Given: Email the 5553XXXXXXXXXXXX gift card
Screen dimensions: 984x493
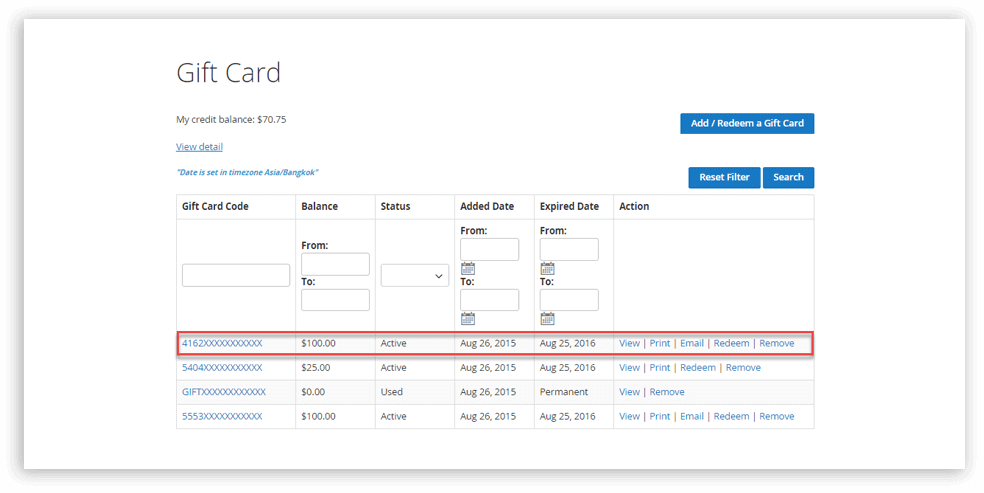Looking at the screenshot, I should tap(692, 416).
